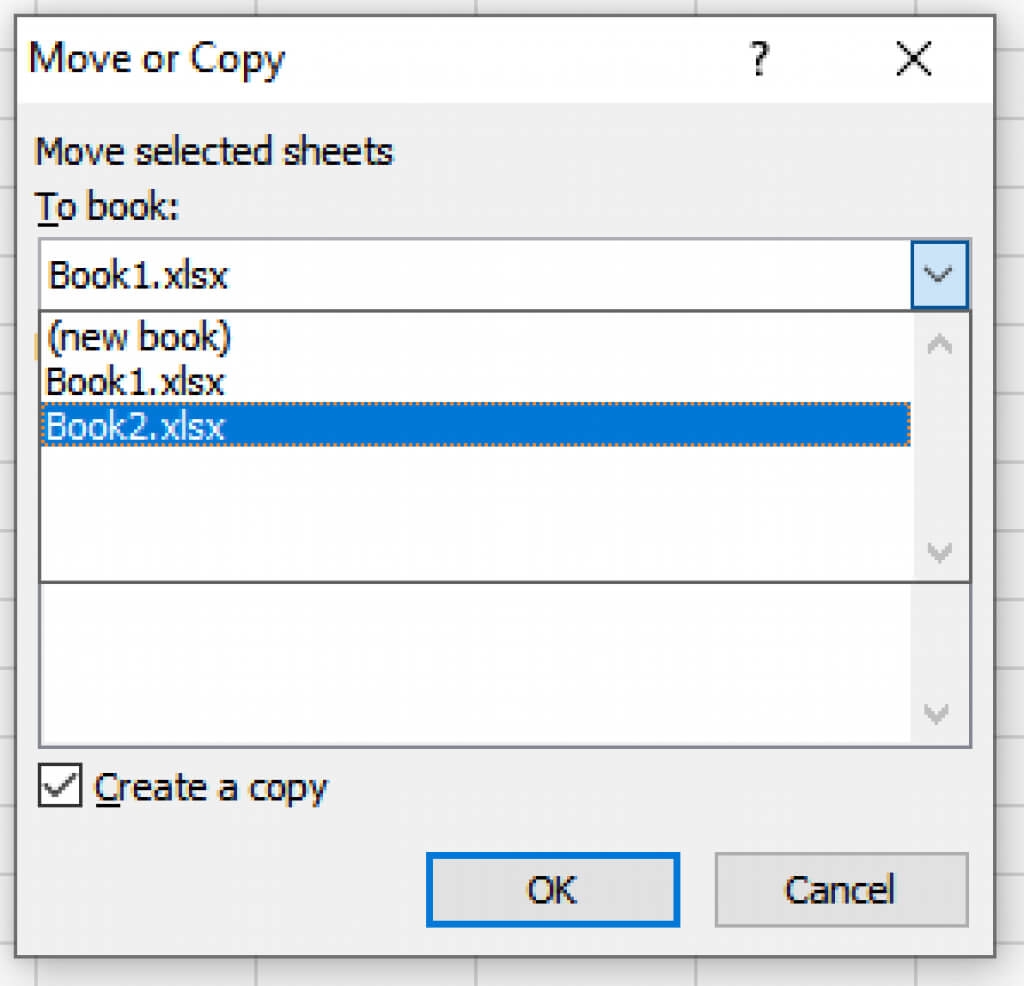Choose Book1.xlsx in the dropdown list
This screenshot has width=1024, height=986.
[136, 382]
